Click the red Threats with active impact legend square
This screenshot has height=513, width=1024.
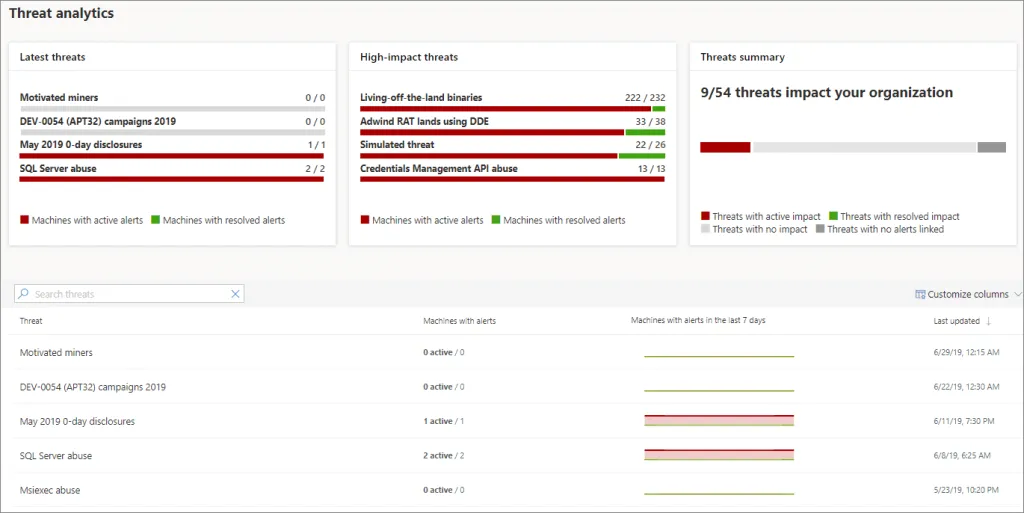[x=705, y=216]
